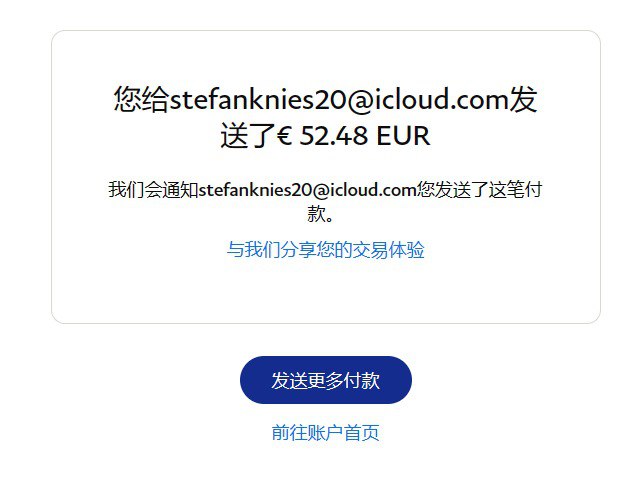The image size is (627, 500).
Task: Click the trailing 款。 text line
Action: click(x=320, y=214)
